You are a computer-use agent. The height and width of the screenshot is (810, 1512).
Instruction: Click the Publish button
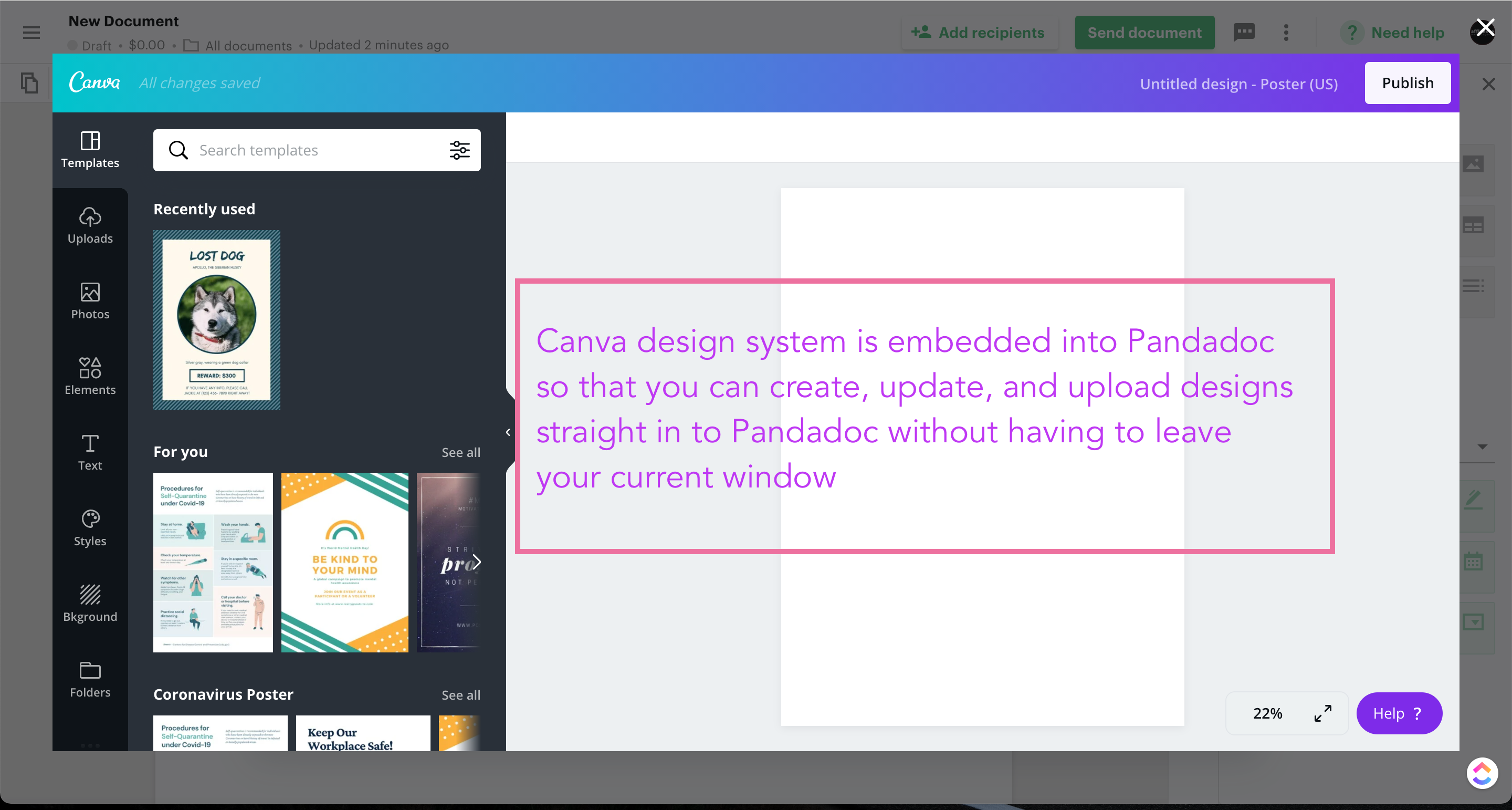pos(1408,83)
